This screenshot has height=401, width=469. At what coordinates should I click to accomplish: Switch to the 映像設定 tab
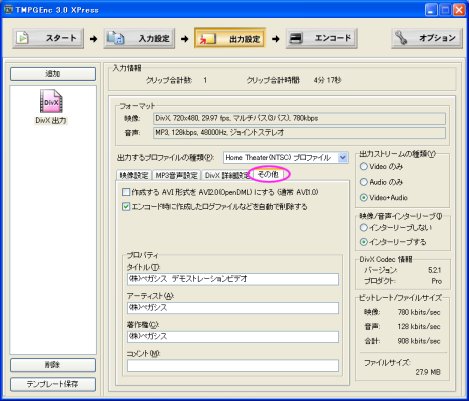pyautogui.click(x=134, y=175)
